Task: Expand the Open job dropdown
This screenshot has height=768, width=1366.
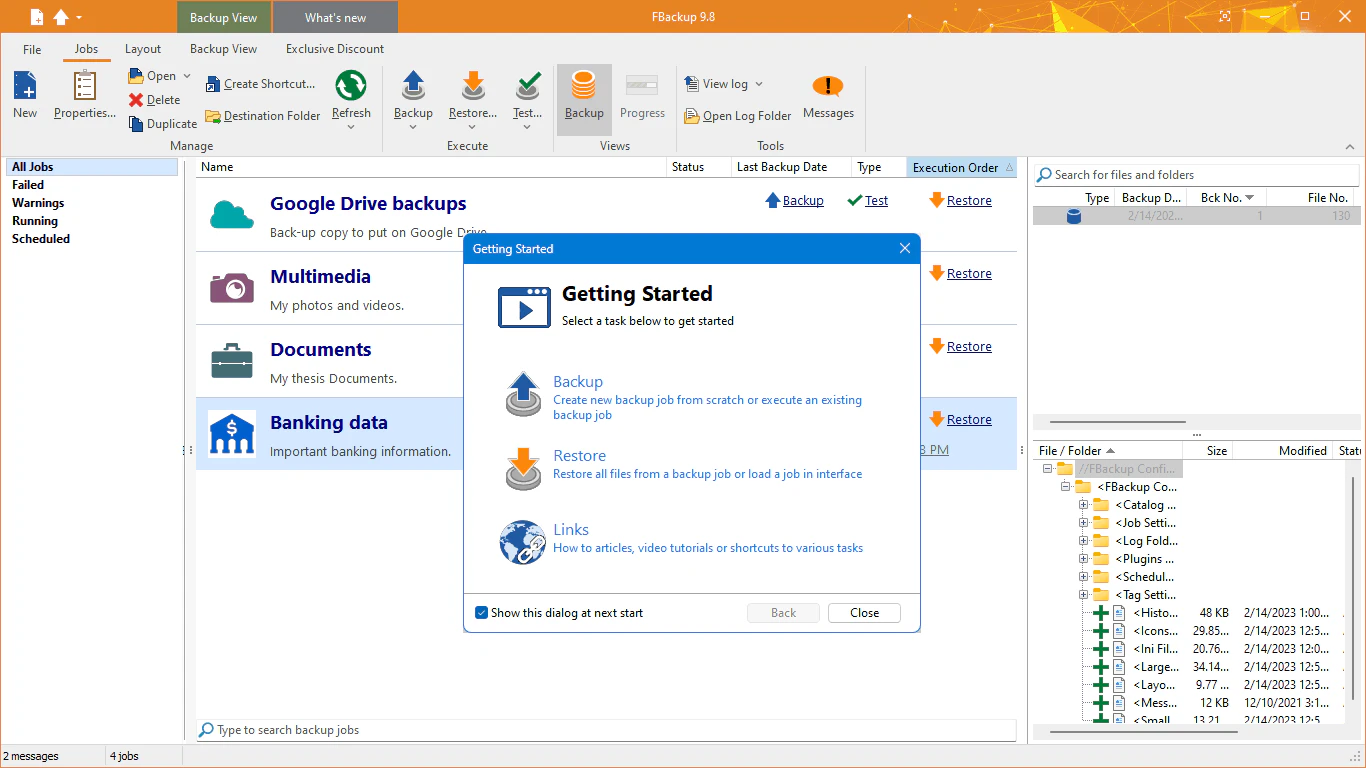Action: click(x=186, y=75)
